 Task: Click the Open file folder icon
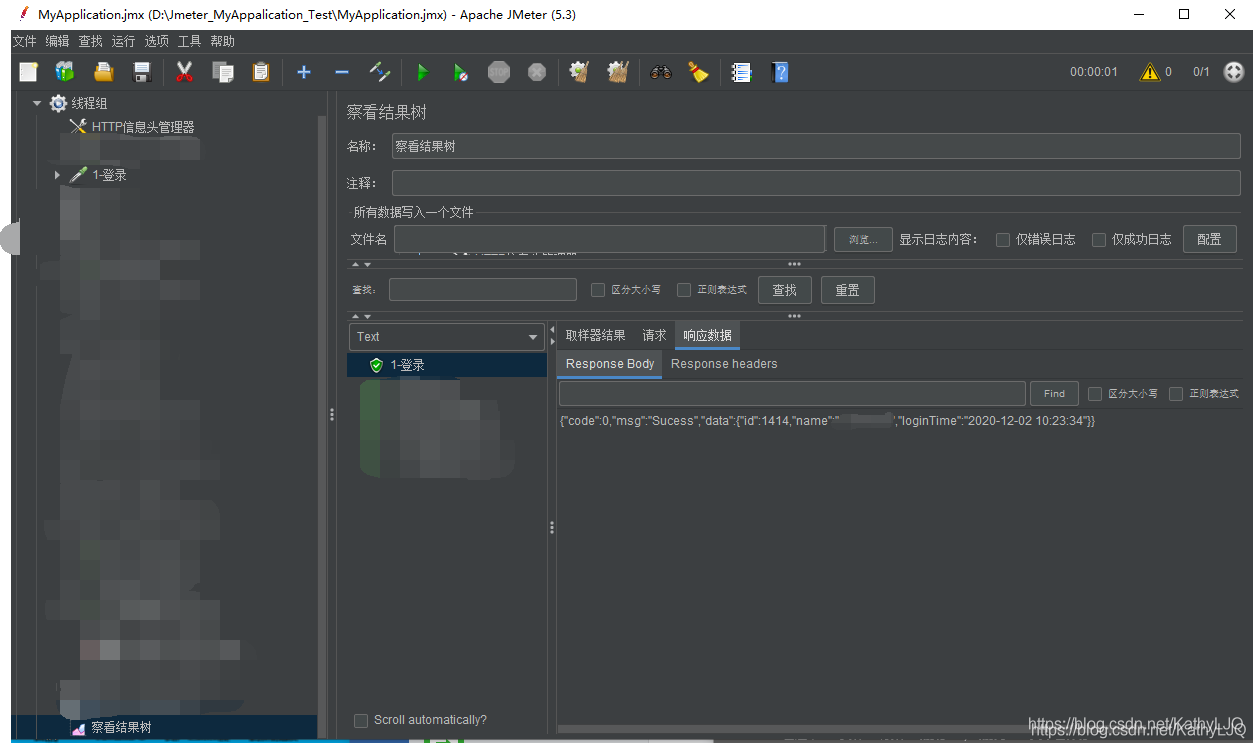click(103, 72)
